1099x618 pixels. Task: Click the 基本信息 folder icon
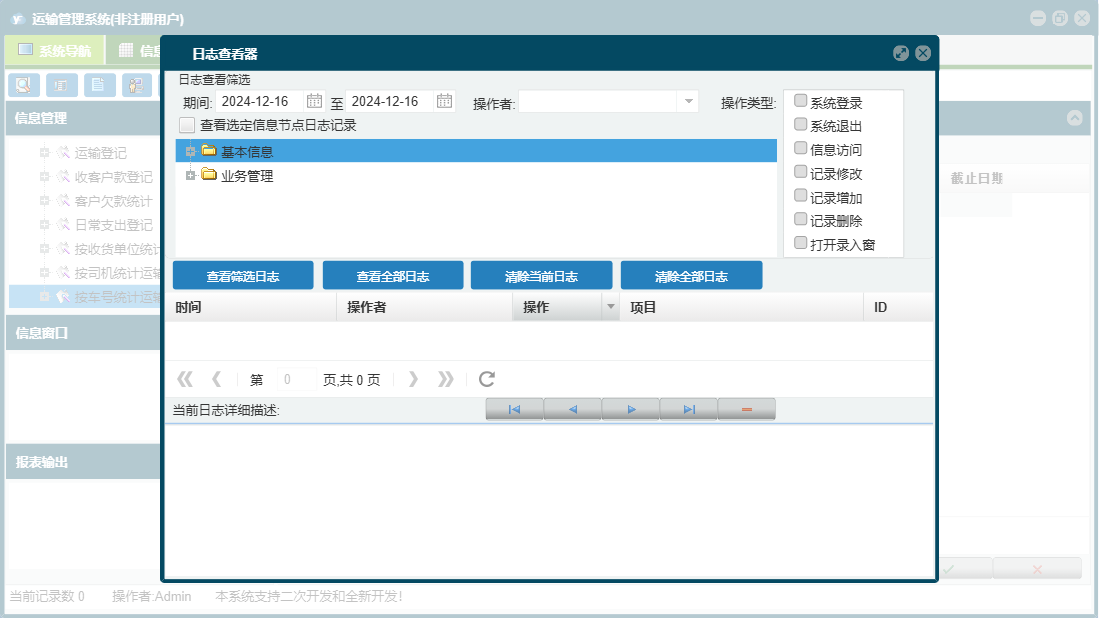click(x=209, y=150)
